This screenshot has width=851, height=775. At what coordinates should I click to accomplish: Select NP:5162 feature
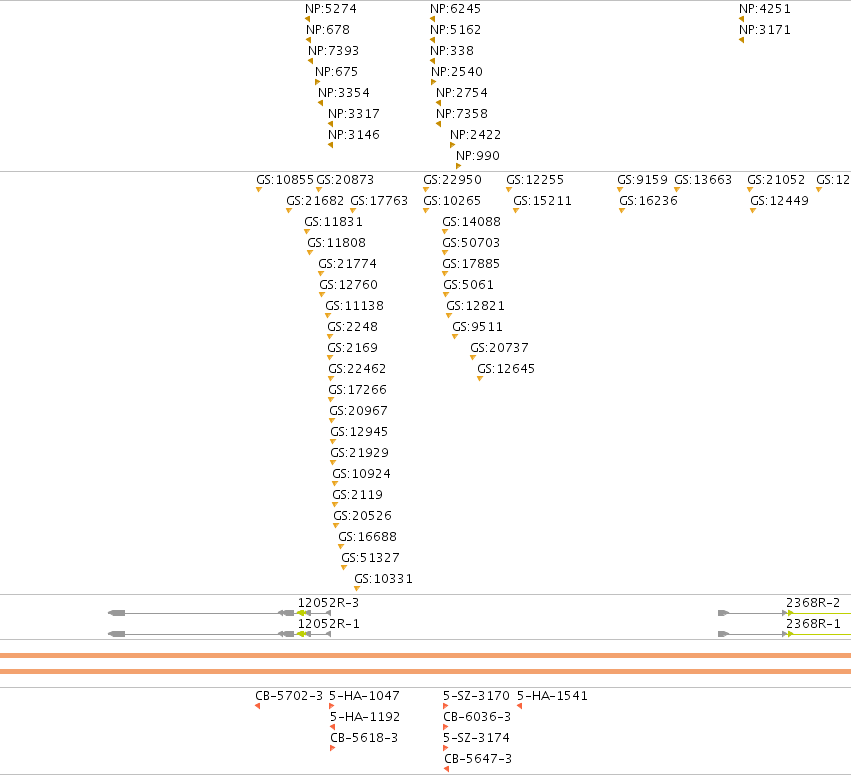tap(455, 30)
